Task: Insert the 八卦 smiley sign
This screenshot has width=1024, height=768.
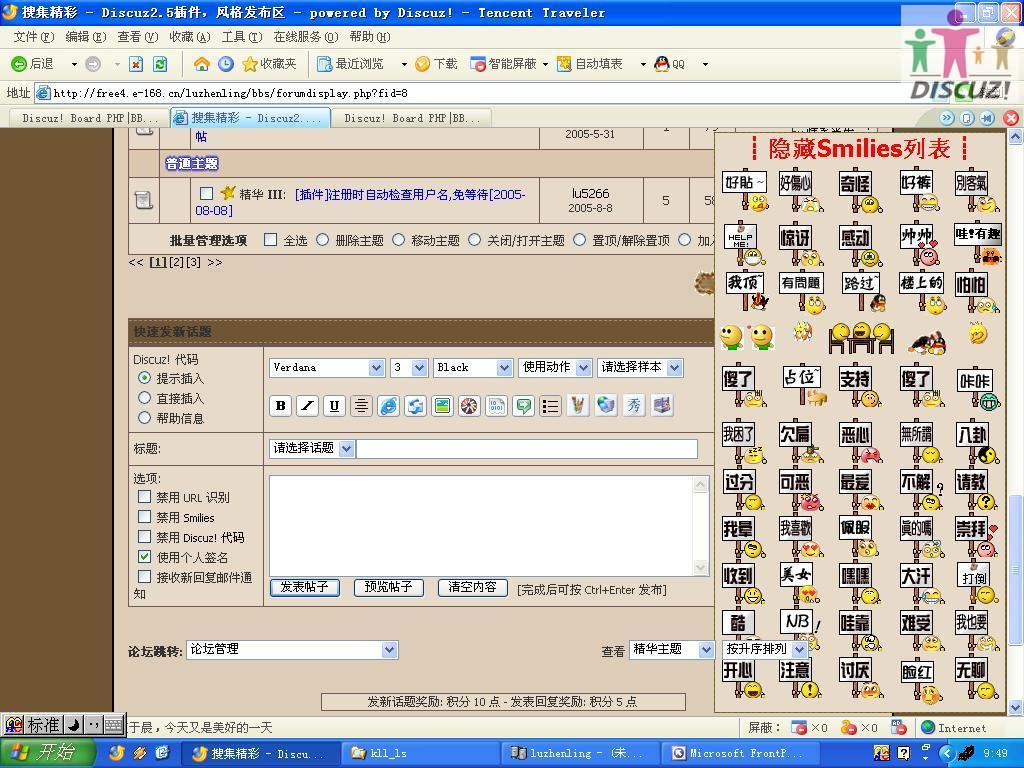Action: pos(976,443)
